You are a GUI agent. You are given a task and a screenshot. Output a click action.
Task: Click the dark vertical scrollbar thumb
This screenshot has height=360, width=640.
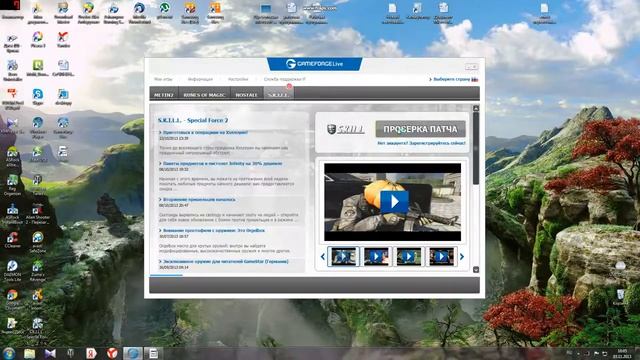tap(476, 148)
